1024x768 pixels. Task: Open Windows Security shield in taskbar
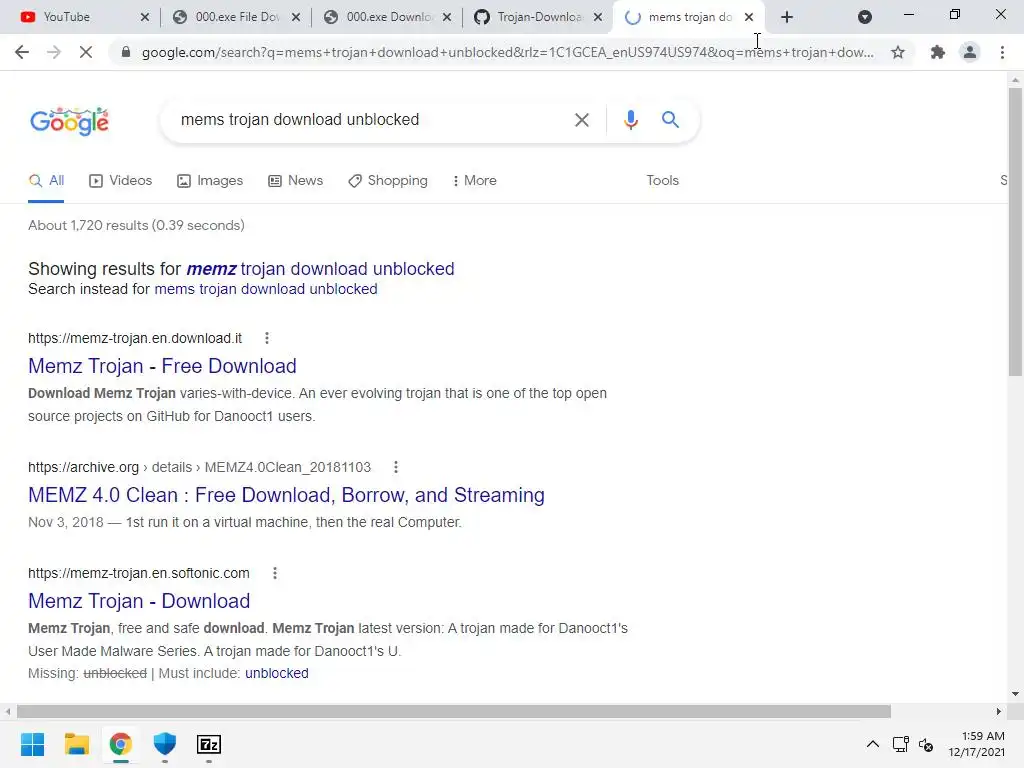tap(165, 744)
